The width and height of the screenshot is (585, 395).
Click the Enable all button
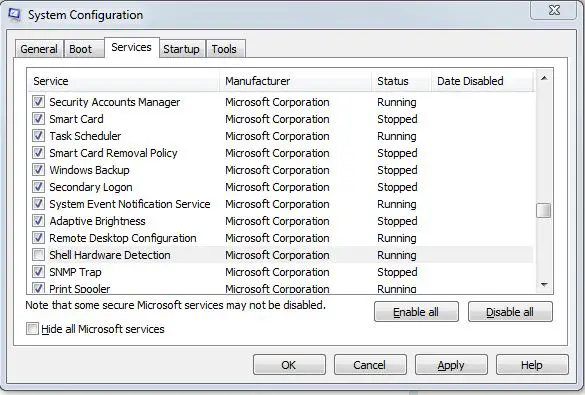(416, 312)
